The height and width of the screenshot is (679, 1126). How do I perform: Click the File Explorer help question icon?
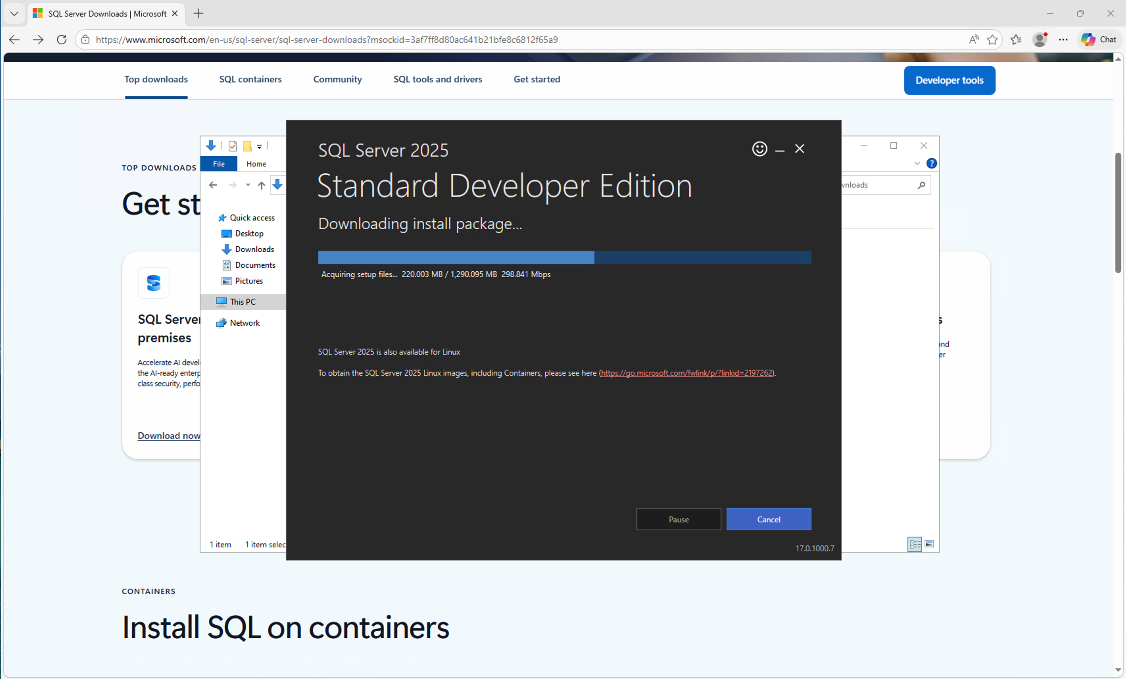(931, 164)
